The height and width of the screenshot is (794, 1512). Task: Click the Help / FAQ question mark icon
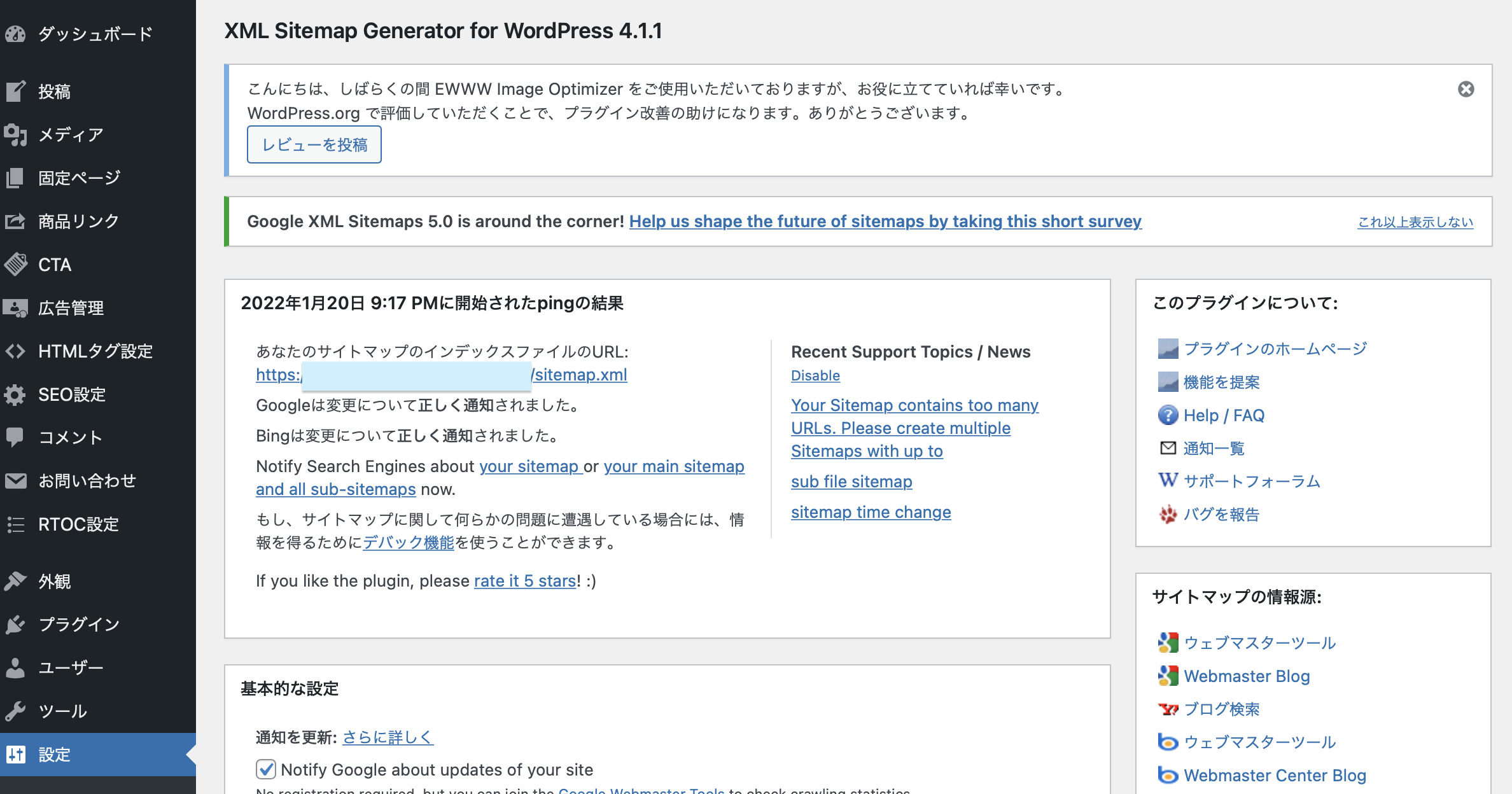point(1168,415)
